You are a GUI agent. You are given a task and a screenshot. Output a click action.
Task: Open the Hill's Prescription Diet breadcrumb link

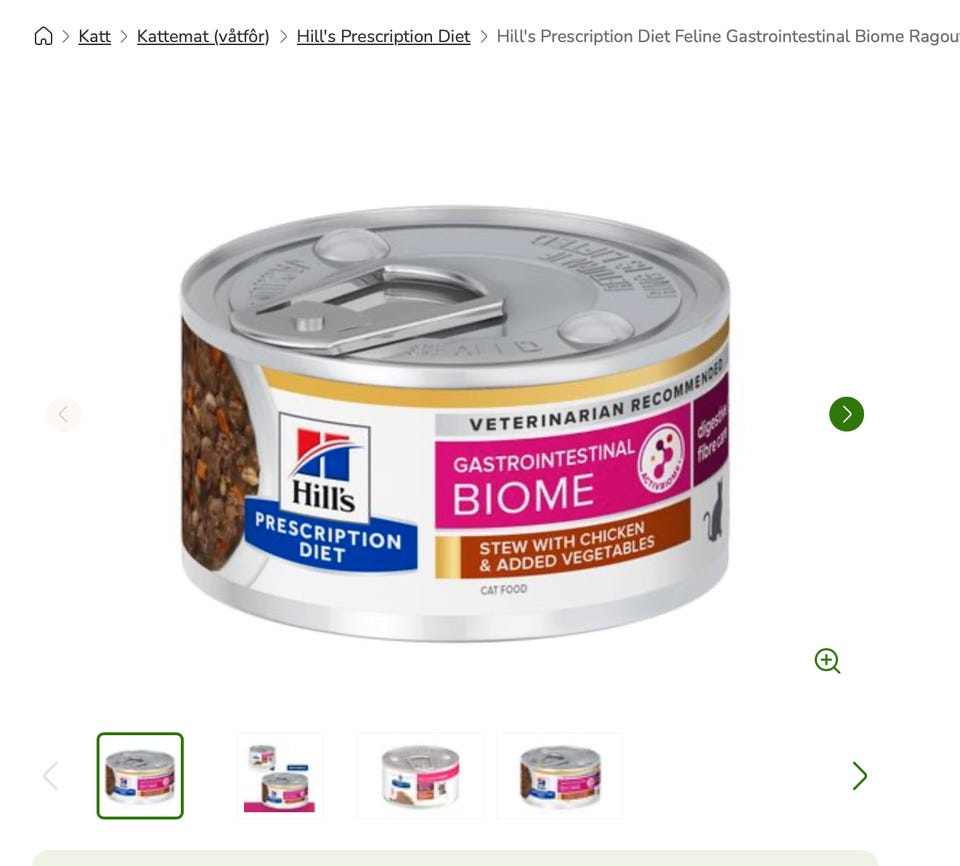point(383,36)
